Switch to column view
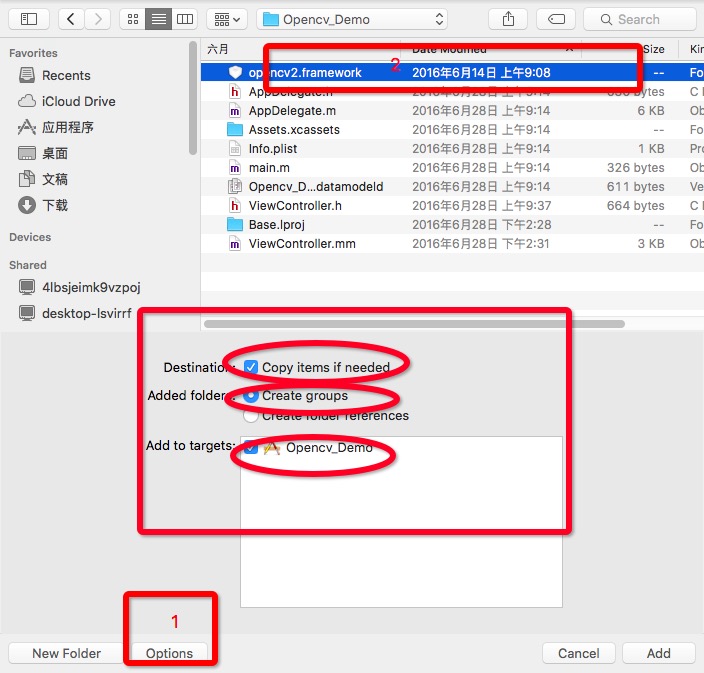 (185, 19)
